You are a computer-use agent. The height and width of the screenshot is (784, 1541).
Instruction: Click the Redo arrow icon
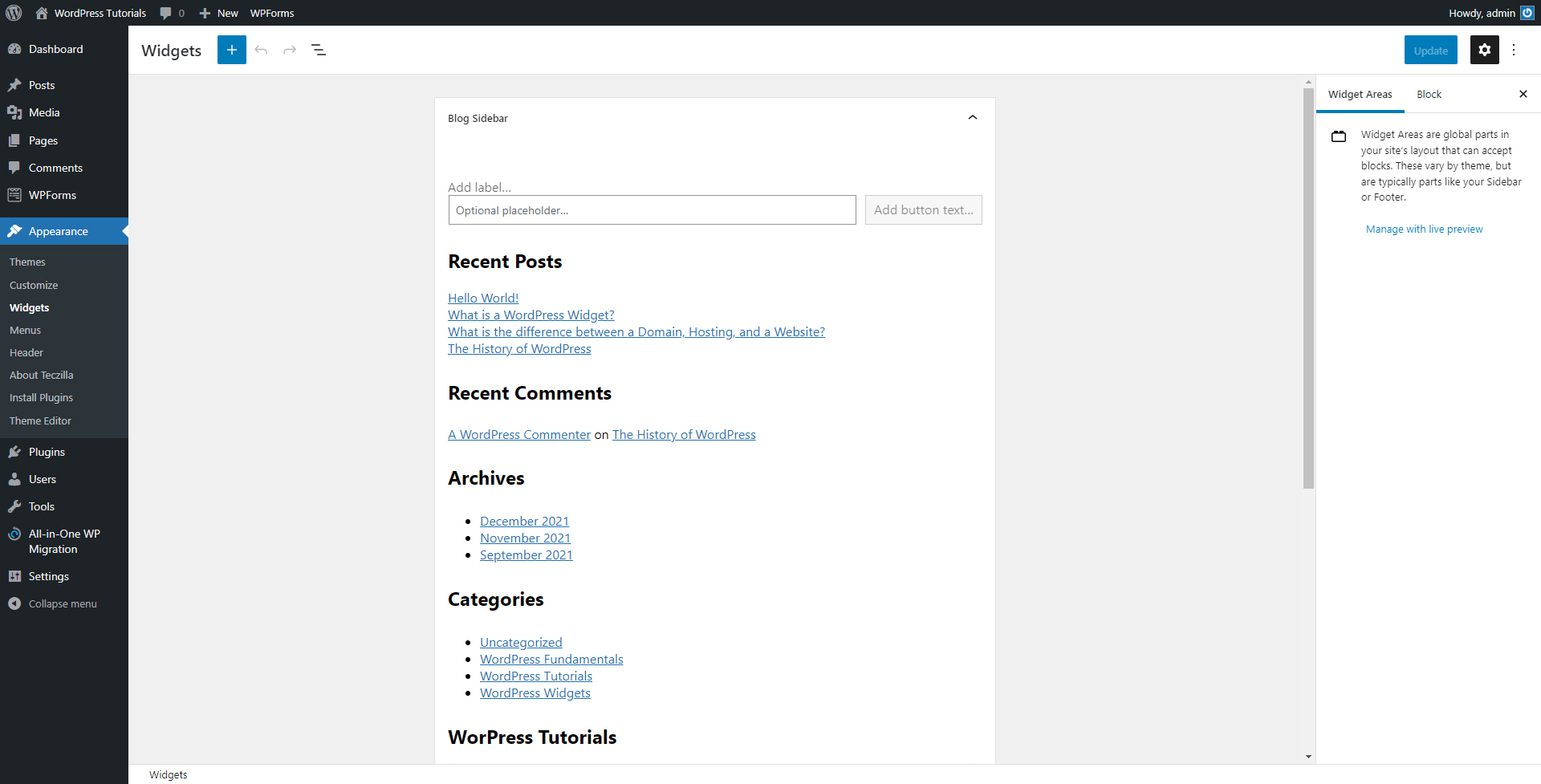click(290, 50)
